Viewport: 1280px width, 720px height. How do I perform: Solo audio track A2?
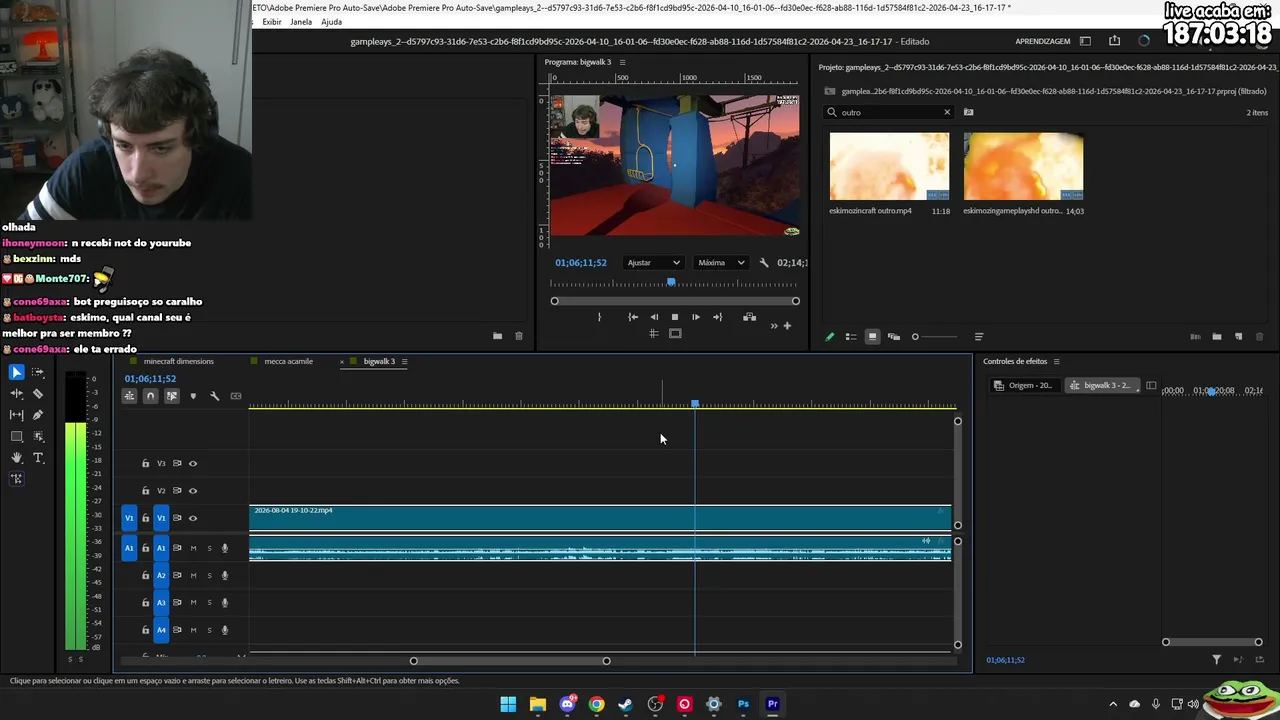pyautogui.click(x=209, y=576)
